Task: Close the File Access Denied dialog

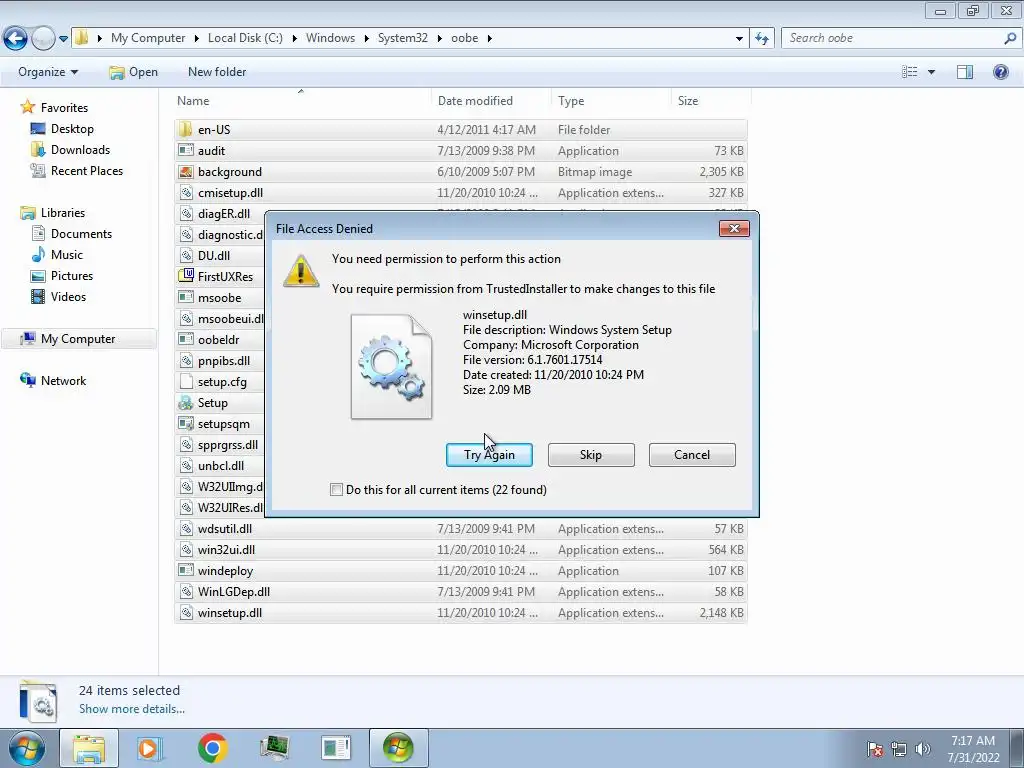Action: [x=734, y=228]
